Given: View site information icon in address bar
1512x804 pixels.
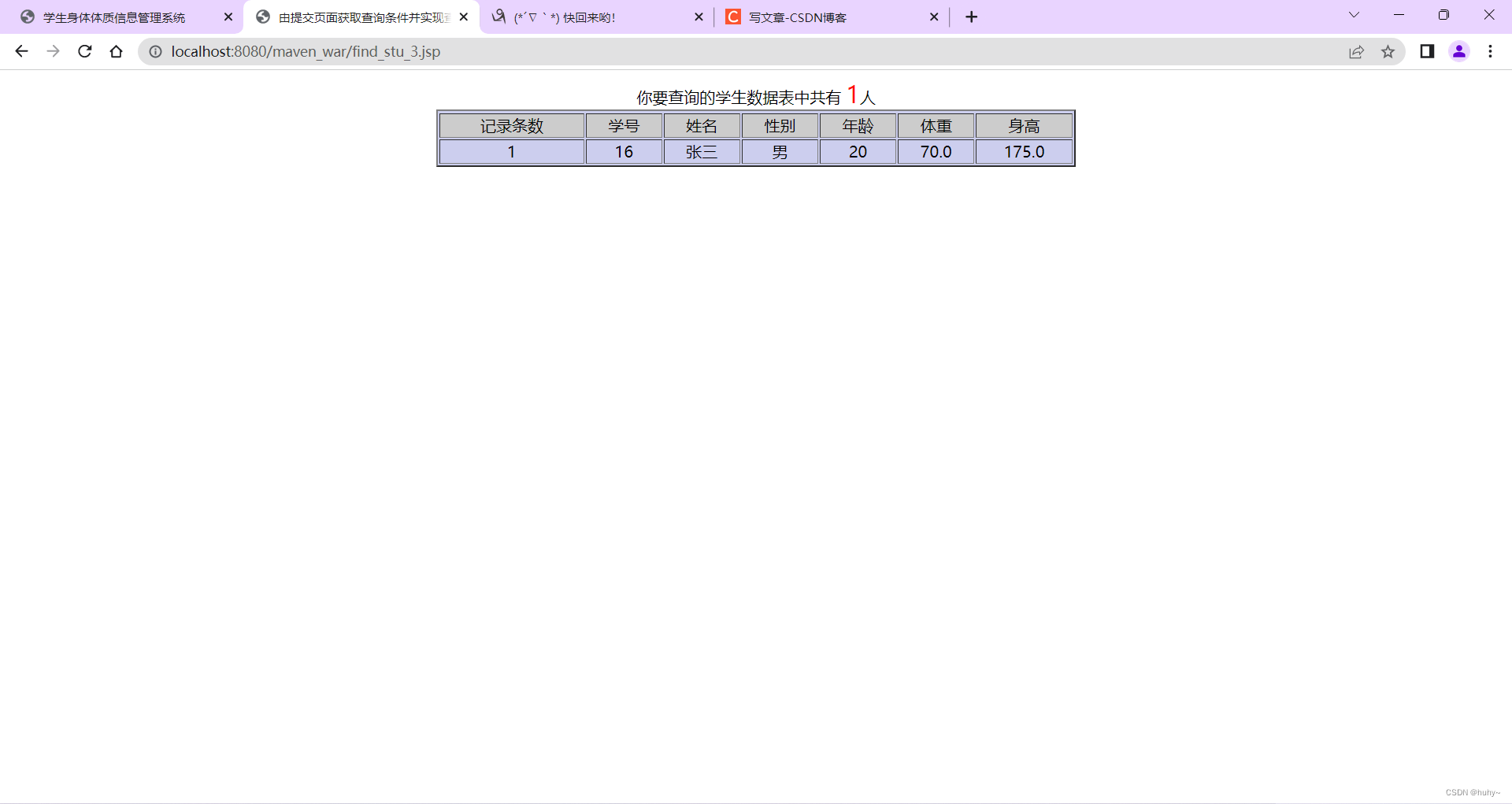Looking at the screenshot, I should coord(155,51).
